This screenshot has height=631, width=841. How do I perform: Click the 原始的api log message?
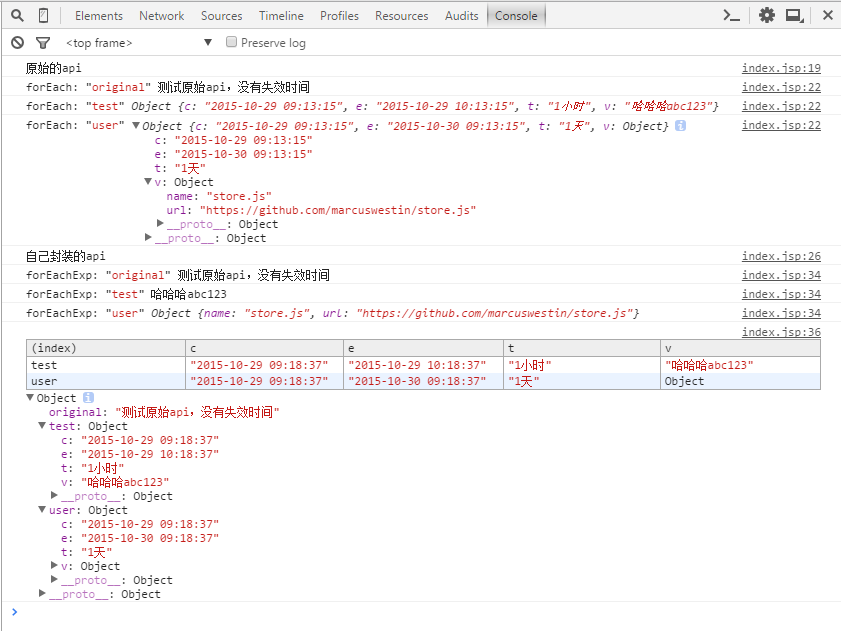point(54,68)
